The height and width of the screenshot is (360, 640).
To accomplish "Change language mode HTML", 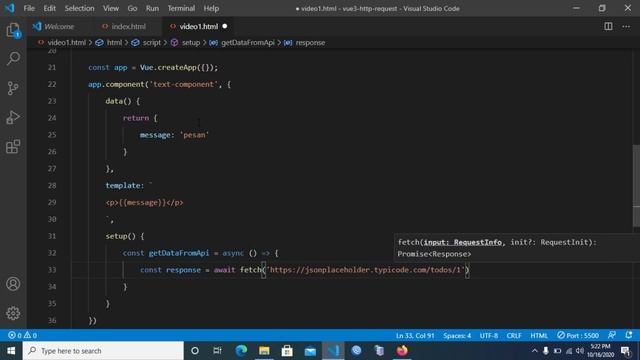I will pos(539,336).
